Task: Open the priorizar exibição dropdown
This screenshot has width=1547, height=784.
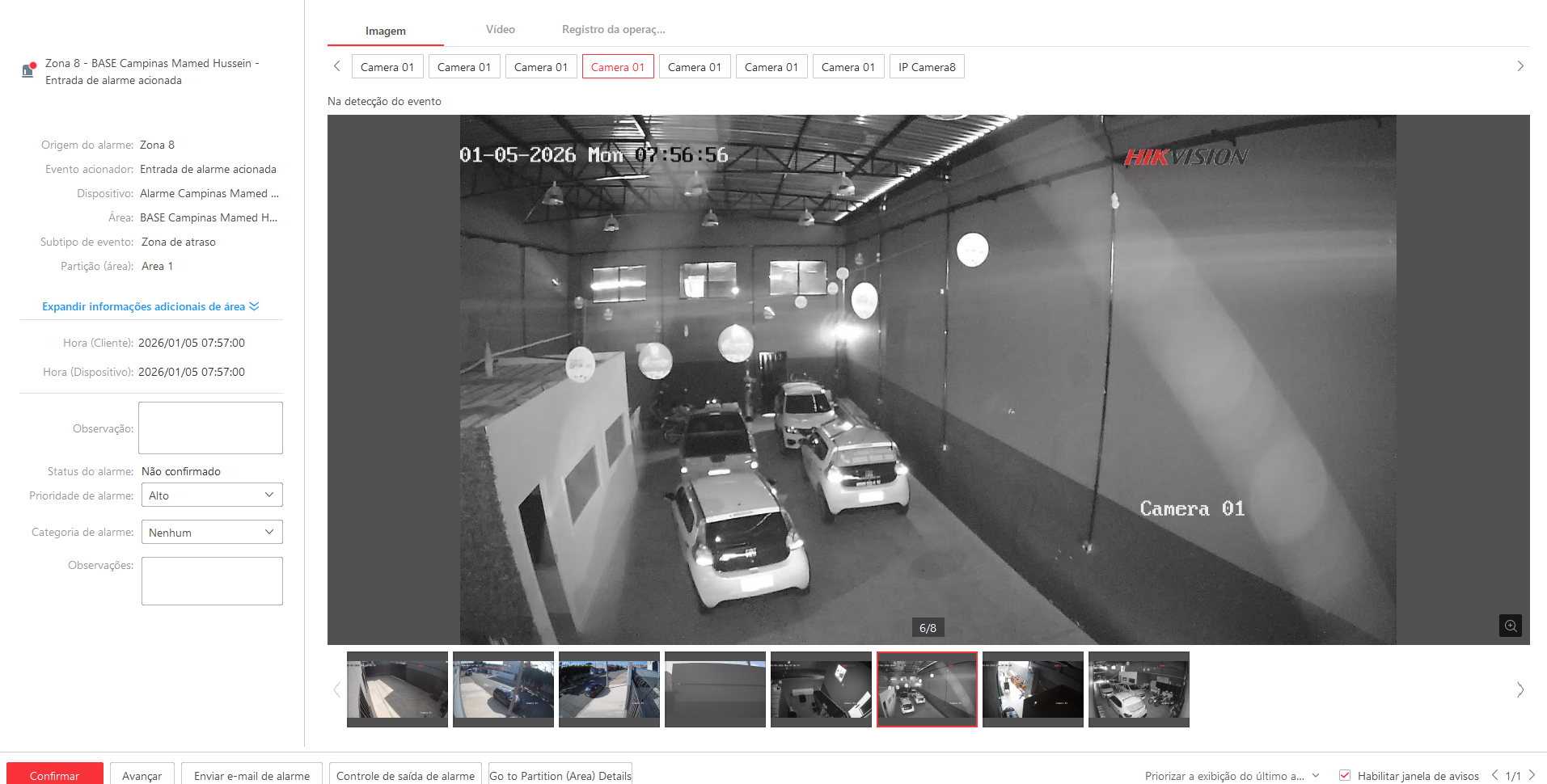Action: pyautogui.click(x=1232, y=775)
